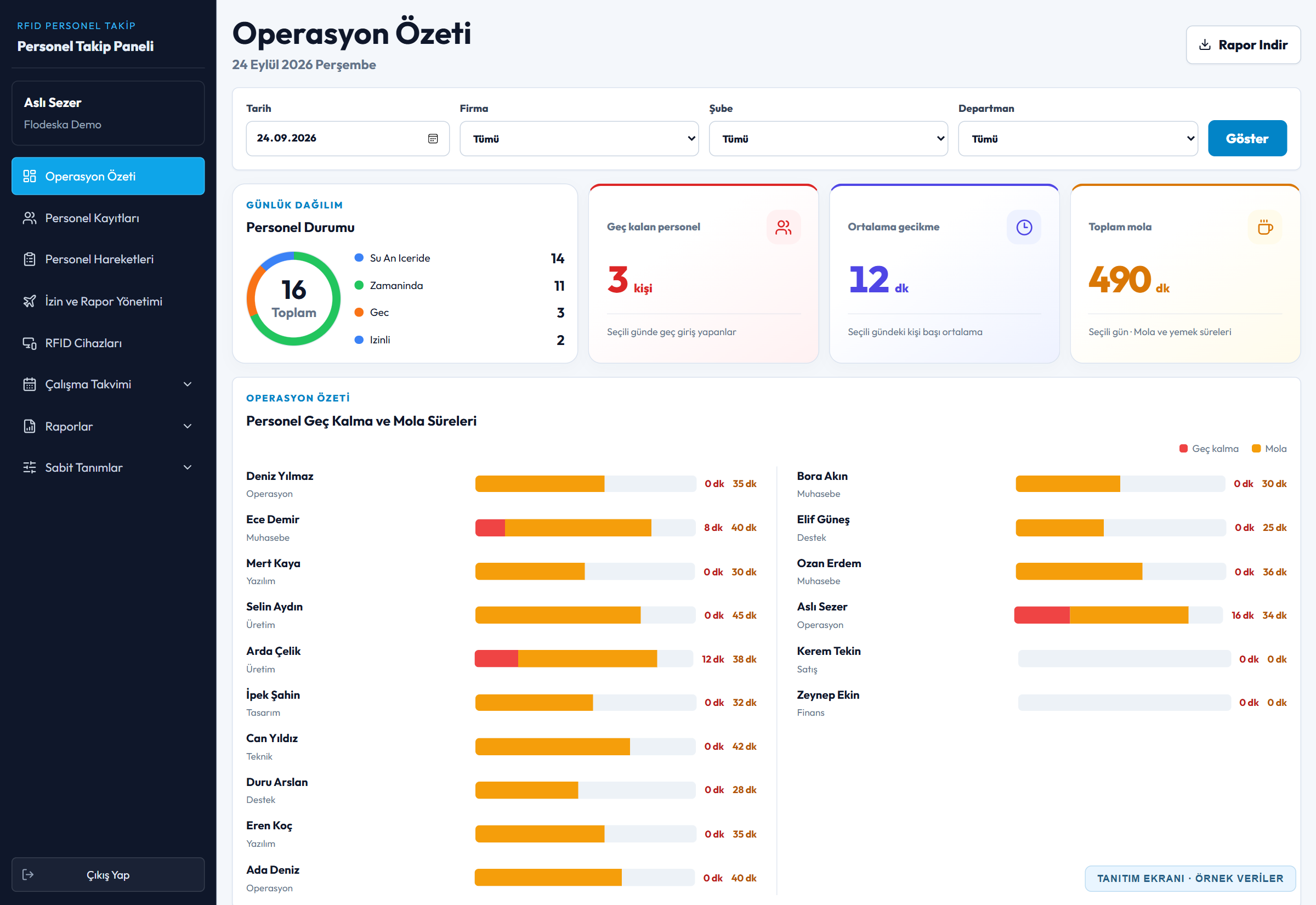Screen dimensions: 1316x905
Task: Select İzin ve Rapor Yönetimi menu item
Action: point(107,301)
